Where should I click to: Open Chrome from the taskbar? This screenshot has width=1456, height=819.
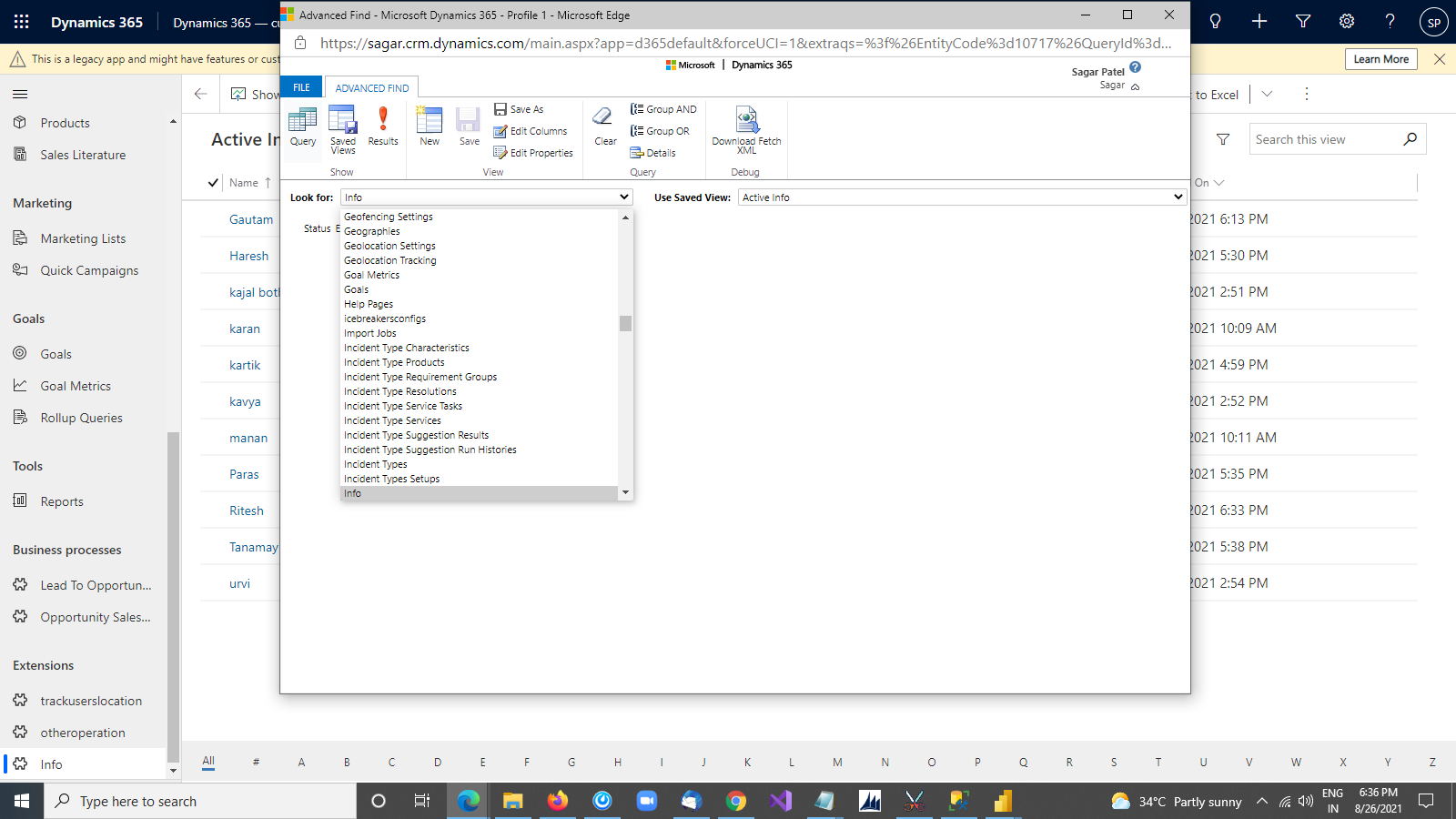coord(736,801)
